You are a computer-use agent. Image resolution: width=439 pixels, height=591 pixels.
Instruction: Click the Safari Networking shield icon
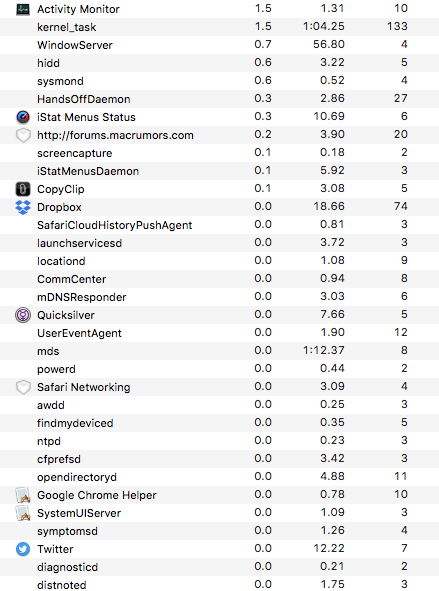tap(23, 387)
